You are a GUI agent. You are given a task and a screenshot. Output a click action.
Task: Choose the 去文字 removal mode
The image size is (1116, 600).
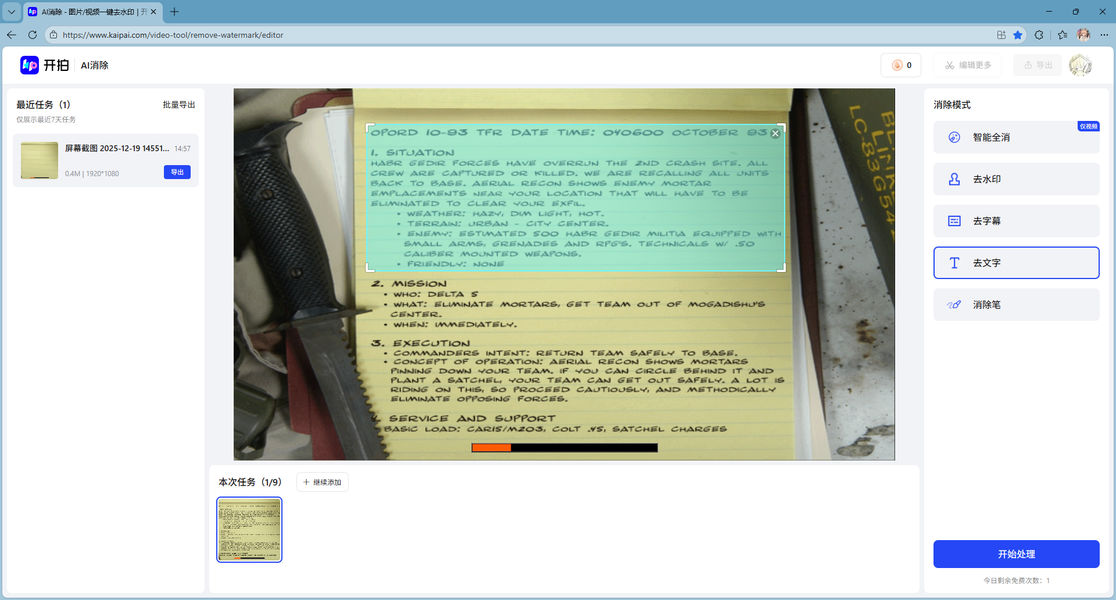(1016, 262)
